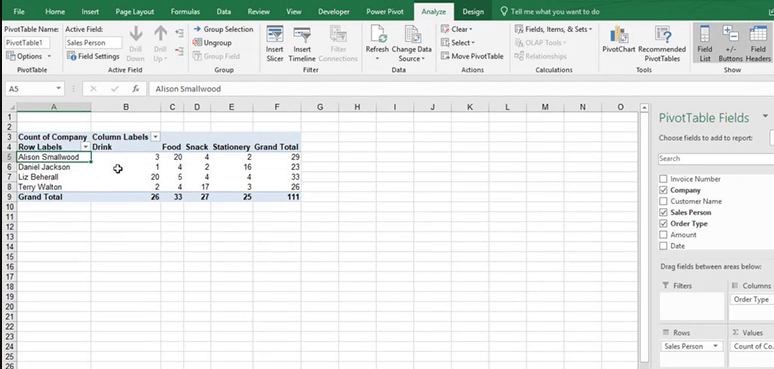Select the Liz Beherall cell
774x369 pixels.
click(x=54, y=177)
